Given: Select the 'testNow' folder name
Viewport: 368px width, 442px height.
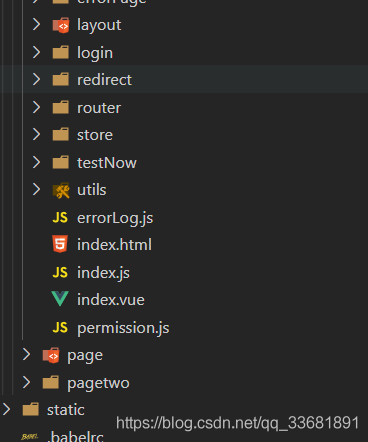Looking at the screenshot, I should (x=107, y=163).
